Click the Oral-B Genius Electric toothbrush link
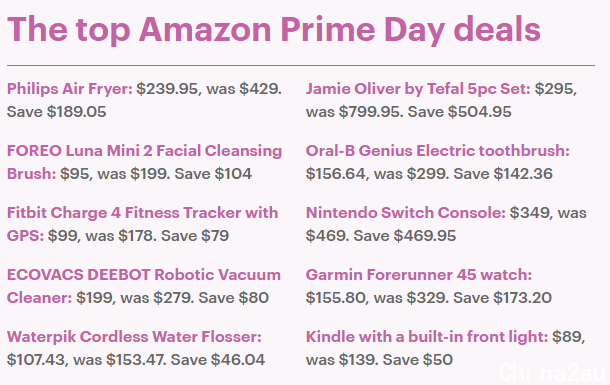 438,151
